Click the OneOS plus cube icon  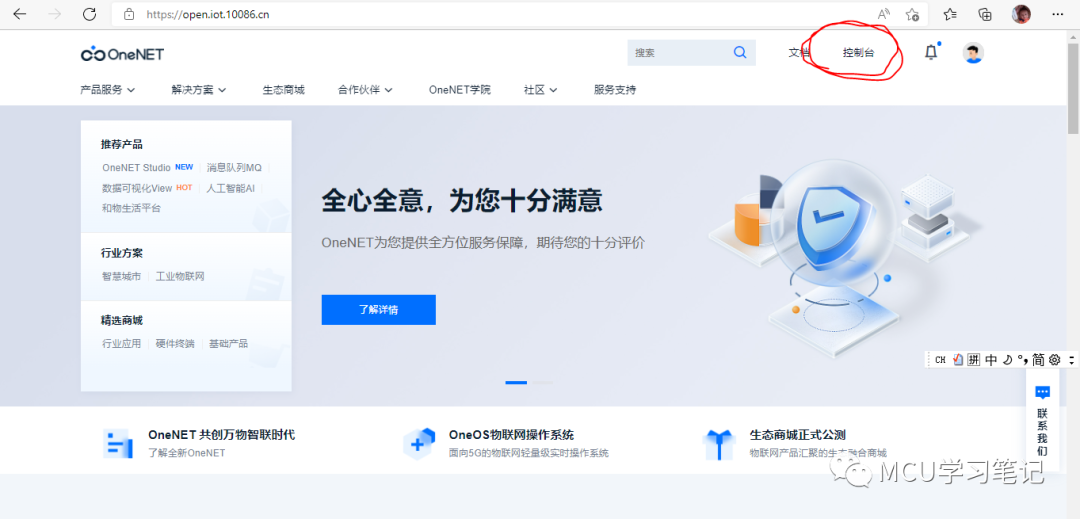pos(419,443)
